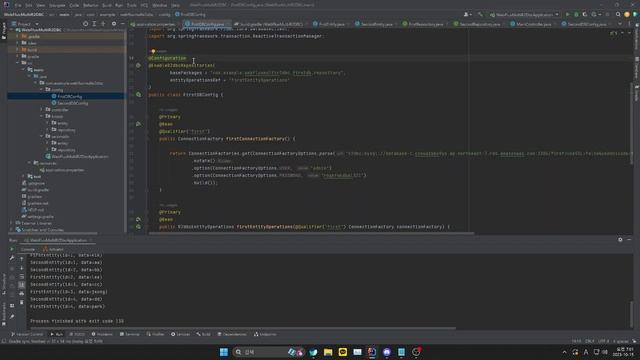Open the Services tool window
The height and width of the screenshot is (360, 640).
180,334
